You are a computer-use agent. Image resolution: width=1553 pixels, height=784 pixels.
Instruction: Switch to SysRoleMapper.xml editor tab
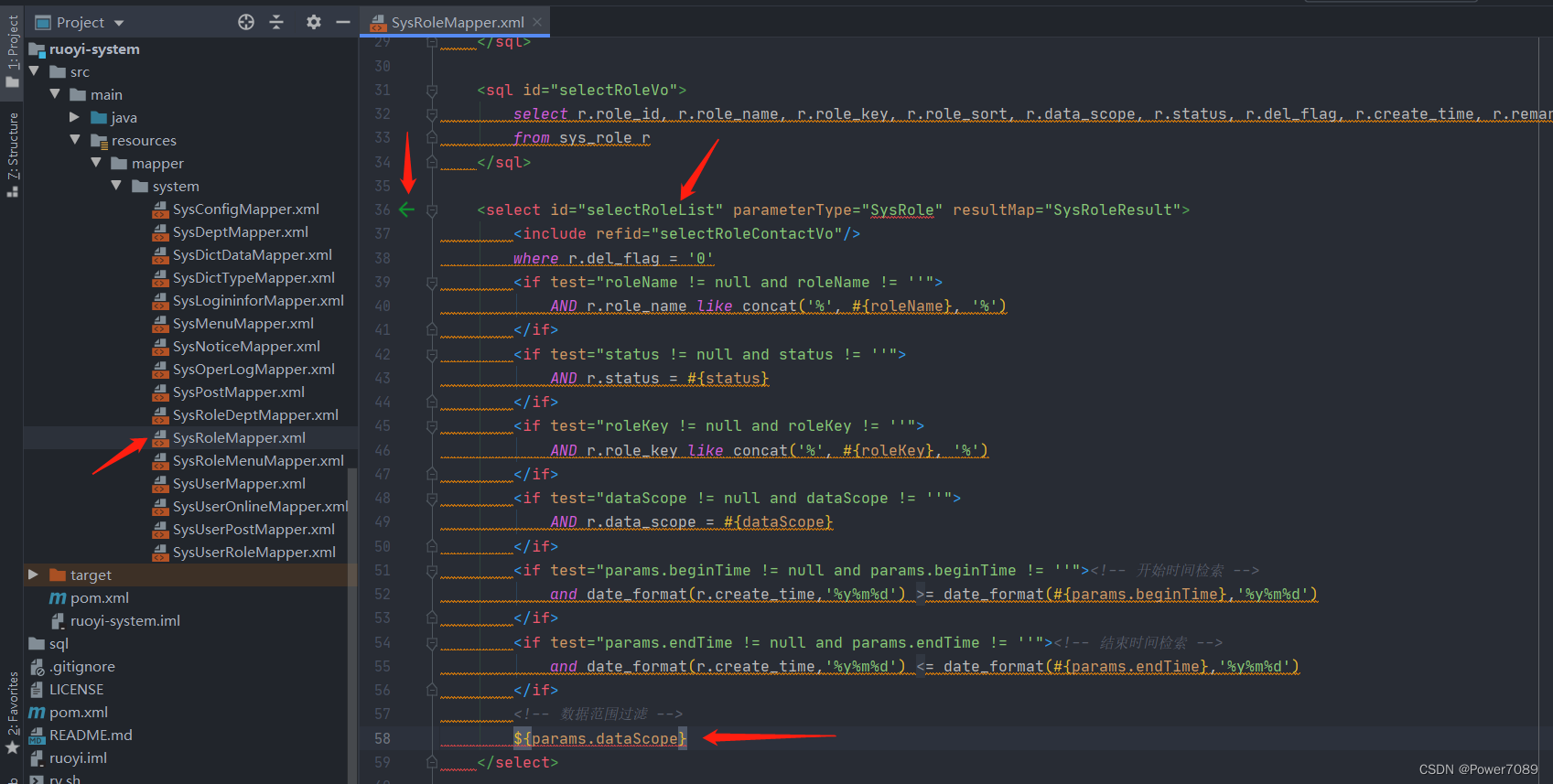(457, 22)
